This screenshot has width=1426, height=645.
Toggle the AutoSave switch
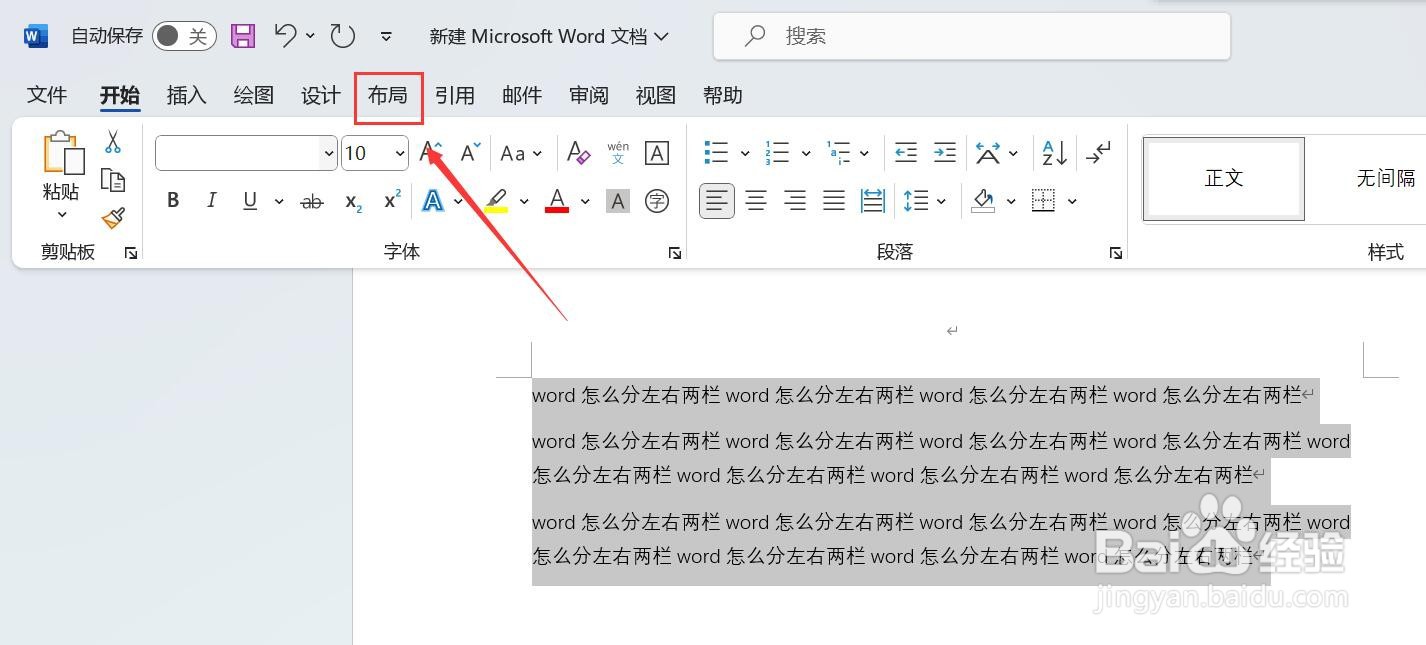(183, 34)
